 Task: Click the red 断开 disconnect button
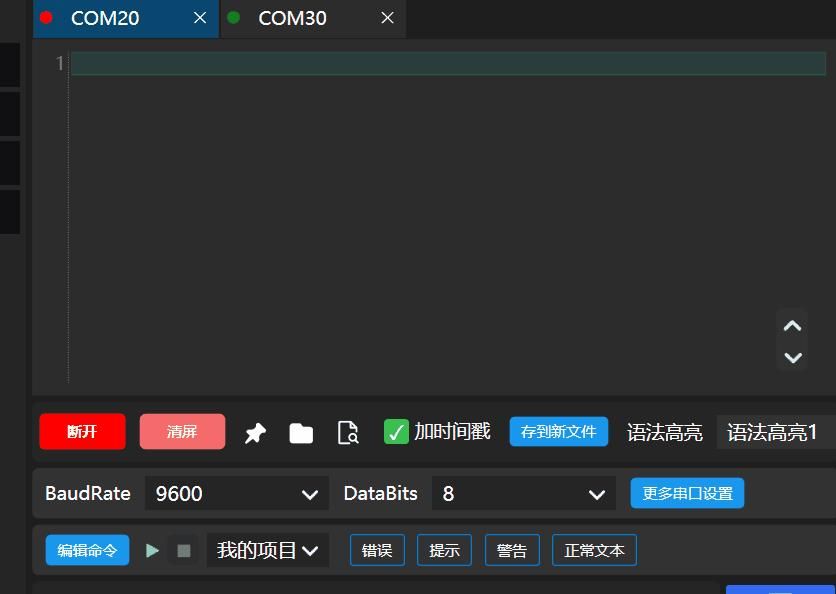coord(82,432)
